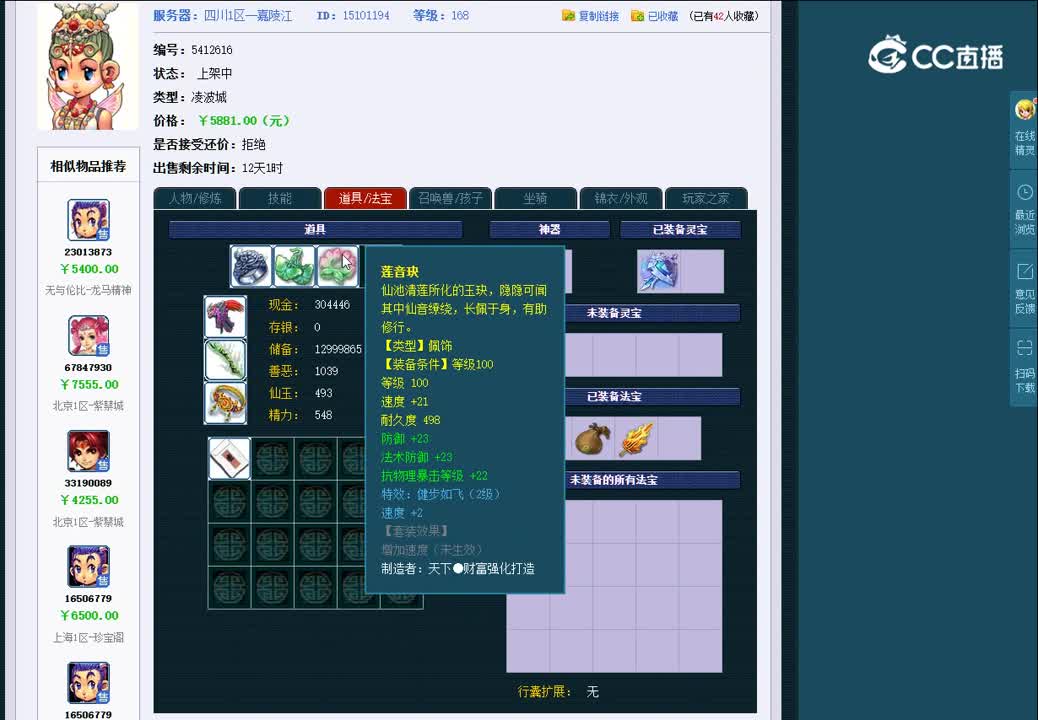The height and width of the screenshot is (720, 1038).
Task: Select the green jade pendant item icon
Action: pyautogui.click(x=294, y=266)
